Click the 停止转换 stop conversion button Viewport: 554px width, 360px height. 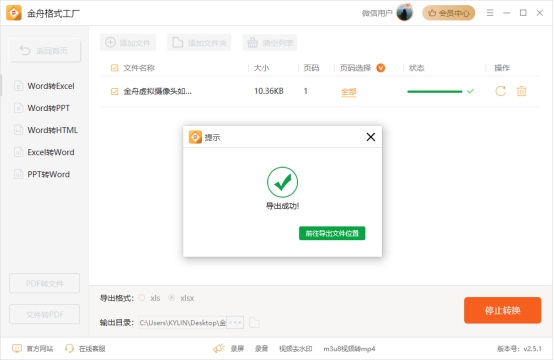(502, 310)
